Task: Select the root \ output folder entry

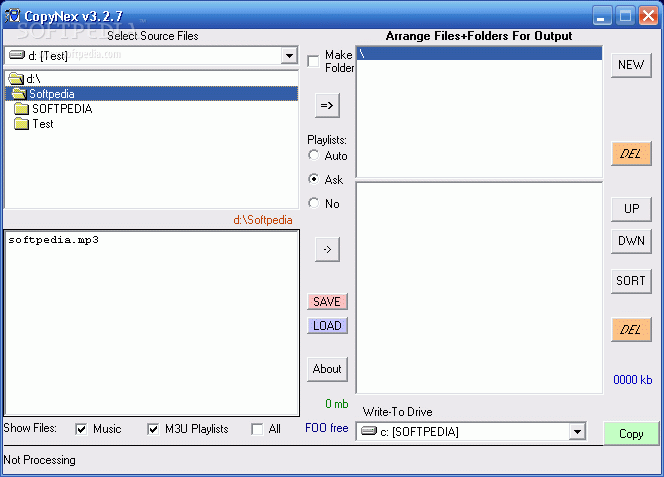Action: pos(479,53)
